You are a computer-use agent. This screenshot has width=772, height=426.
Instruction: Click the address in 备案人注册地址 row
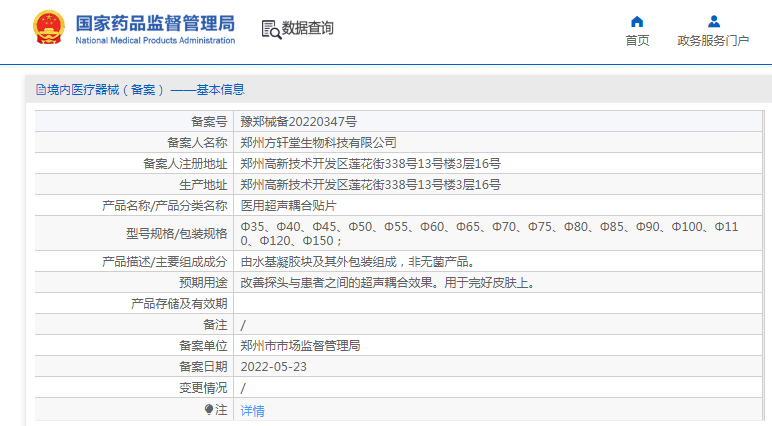370,164
